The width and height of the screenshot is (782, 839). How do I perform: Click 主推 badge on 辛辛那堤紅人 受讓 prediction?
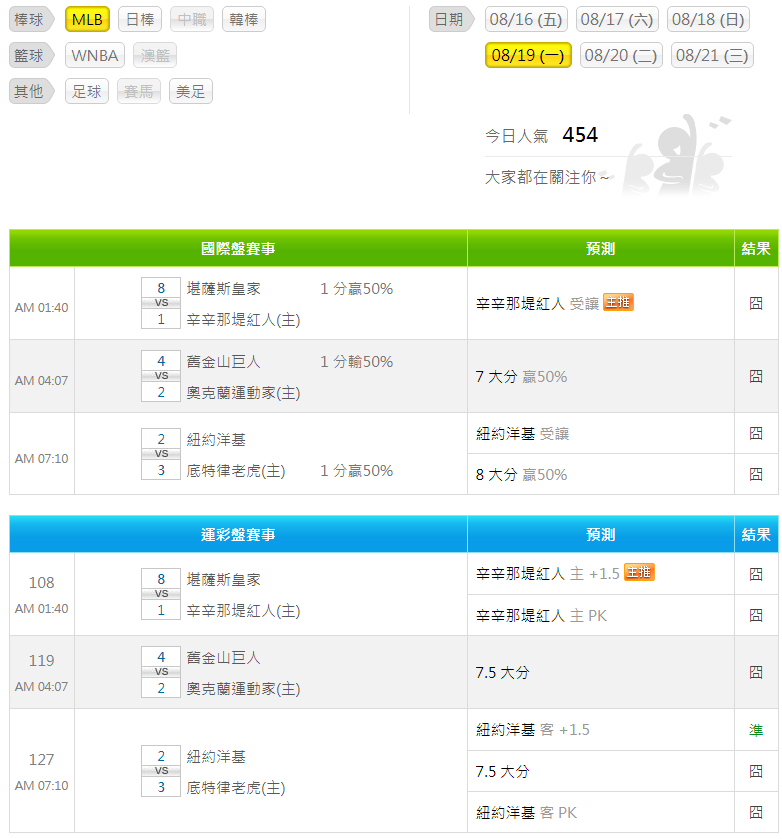618,302
